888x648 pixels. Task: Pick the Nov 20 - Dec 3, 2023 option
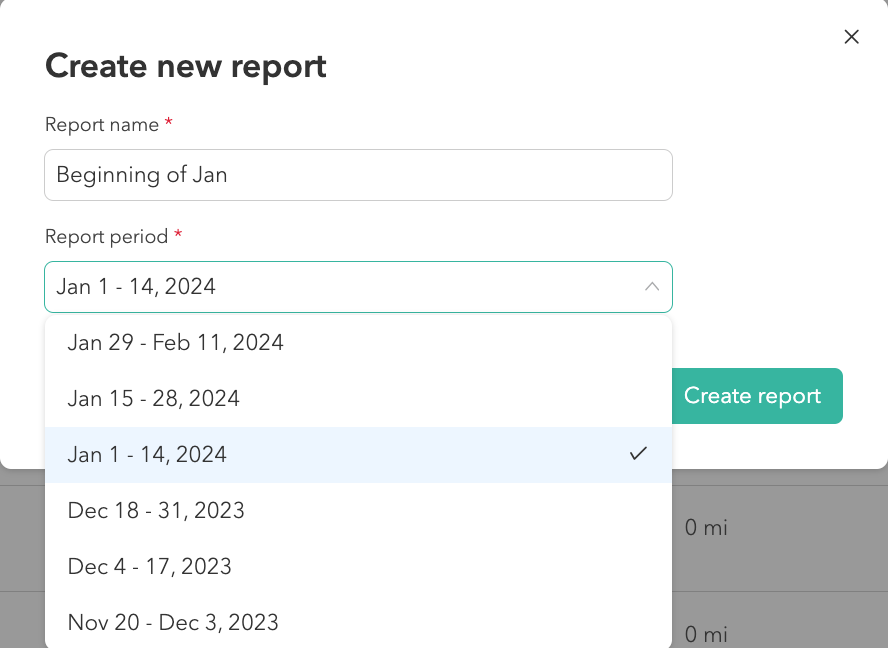(x=173, y=623)
